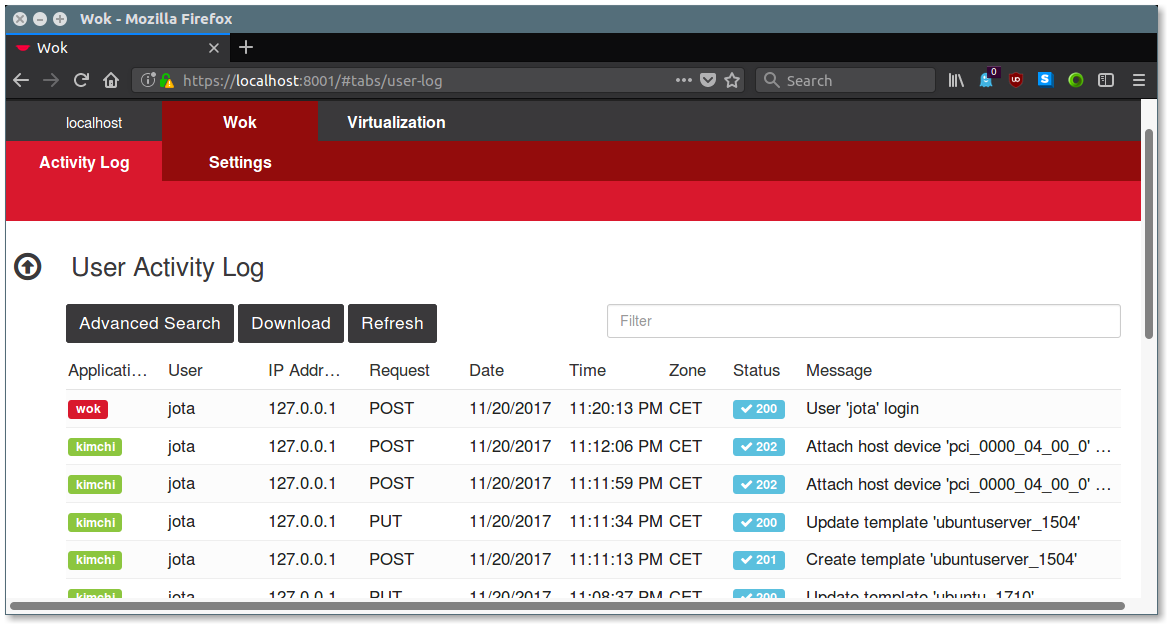Open page actions three-dots menu
Viewport: 1167px width, 624px height.
click(x=684, y=80)
